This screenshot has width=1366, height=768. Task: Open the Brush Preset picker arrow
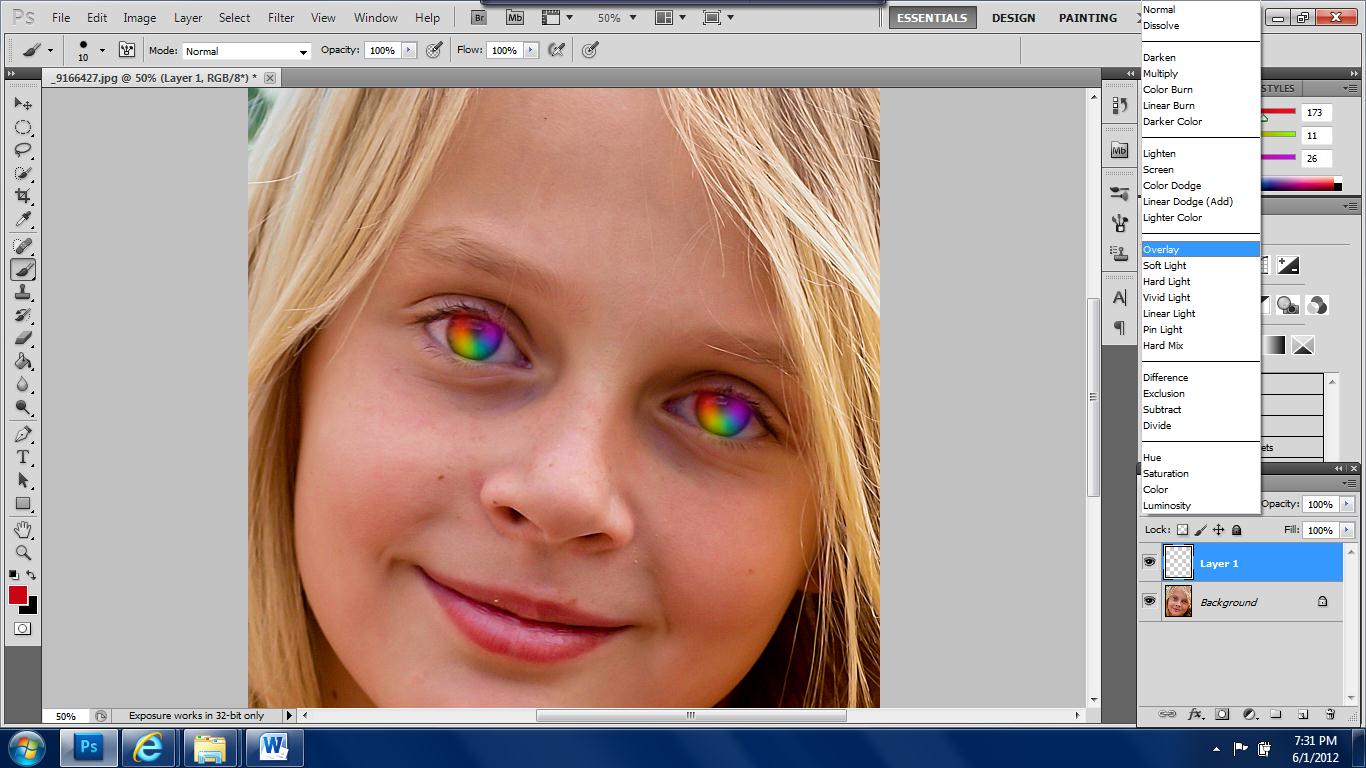pyautogui.click(x=102, y=50)
